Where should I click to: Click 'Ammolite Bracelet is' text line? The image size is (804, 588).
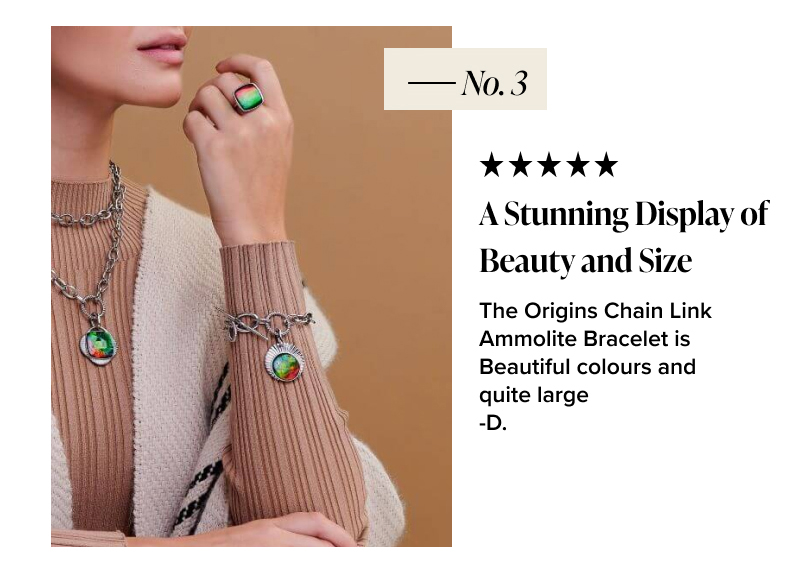(x=585, y=339)
